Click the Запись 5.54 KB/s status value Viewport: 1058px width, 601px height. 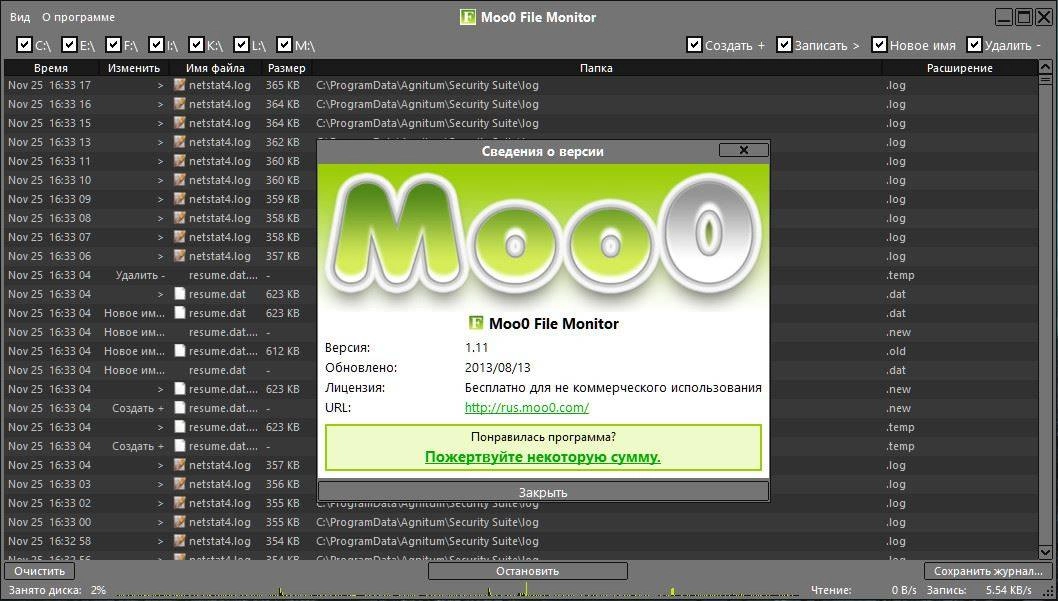1008,590
